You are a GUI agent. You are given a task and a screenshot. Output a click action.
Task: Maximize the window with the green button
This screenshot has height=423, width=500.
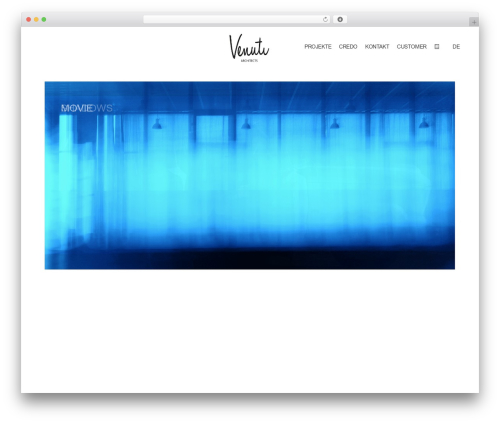(x=44, y=20)
